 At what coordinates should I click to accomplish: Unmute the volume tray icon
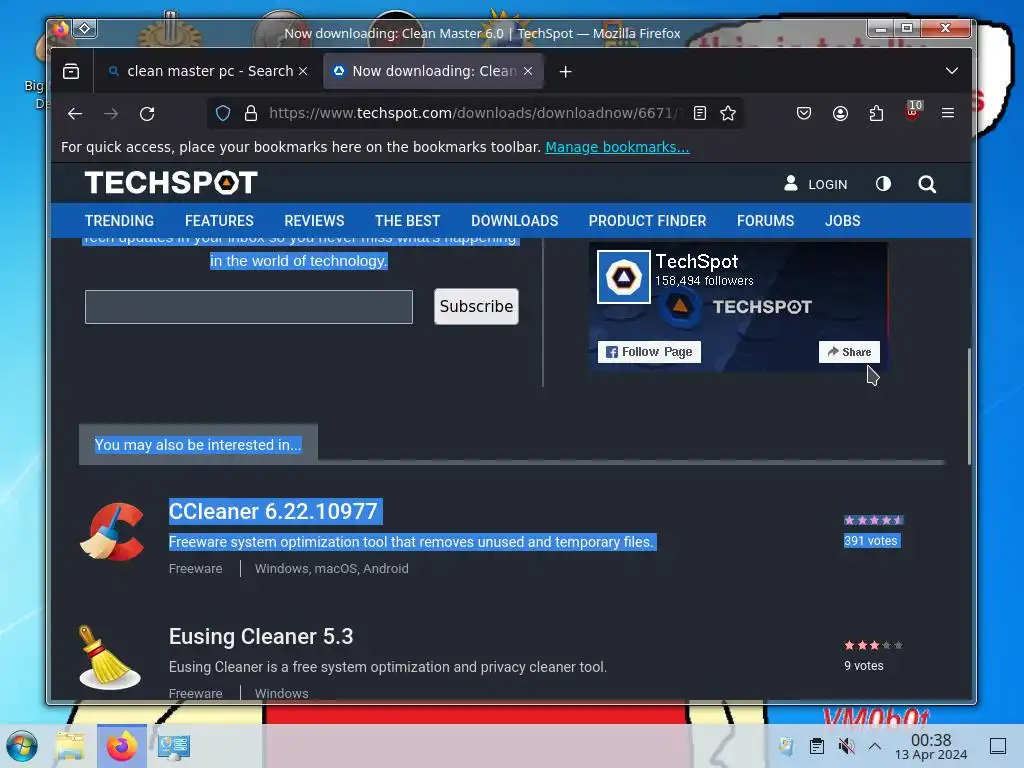click(846, 746)
